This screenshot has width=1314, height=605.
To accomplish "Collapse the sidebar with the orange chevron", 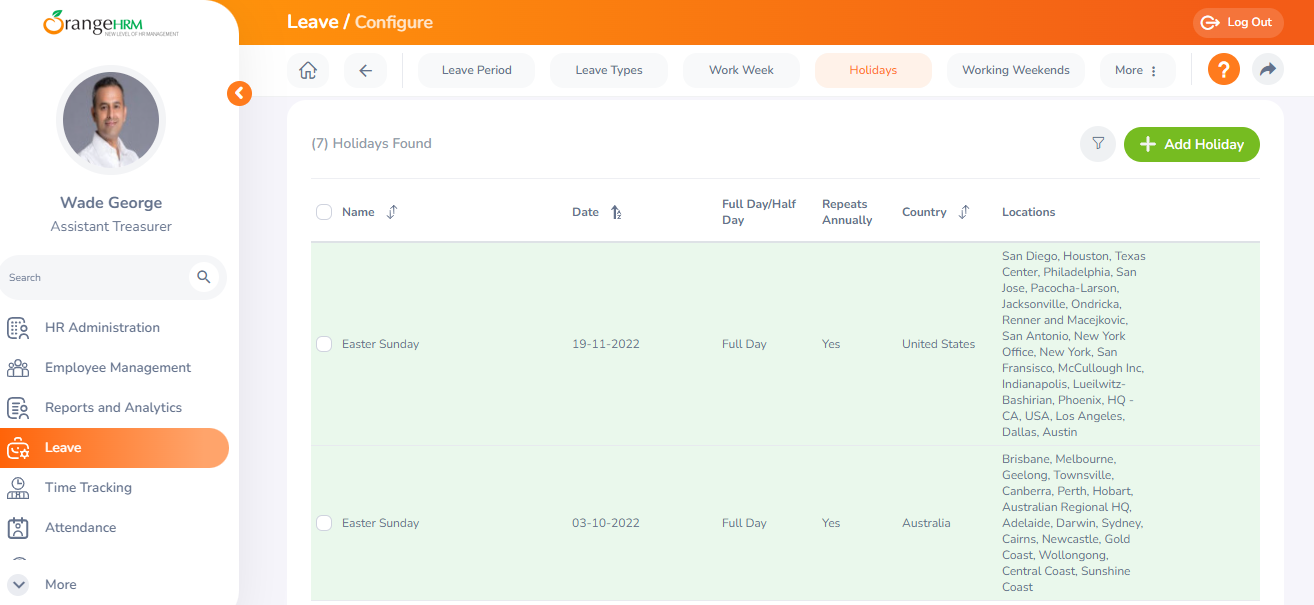I will coord(239,93).
